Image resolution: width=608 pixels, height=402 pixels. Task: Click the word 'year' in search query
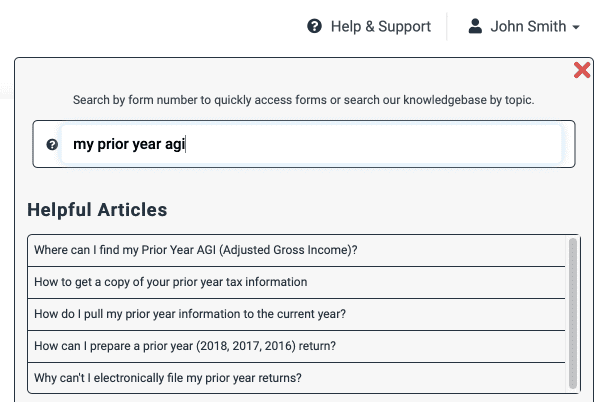pos(147,145)
